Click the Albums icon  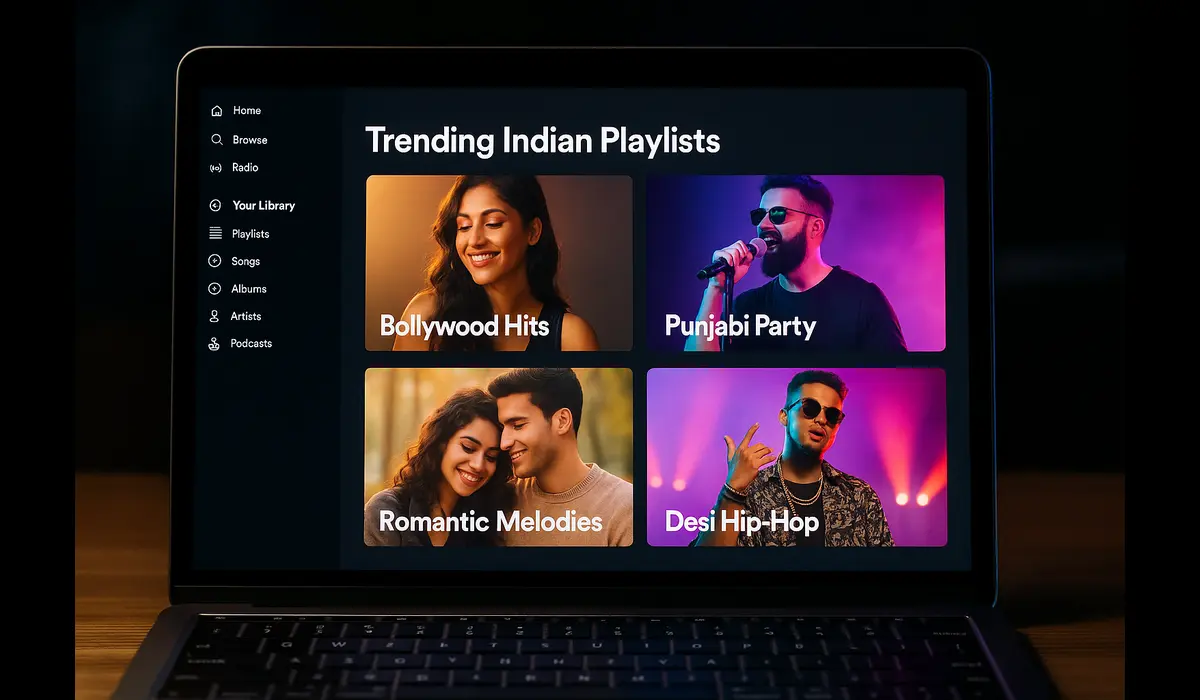[216, 288]
